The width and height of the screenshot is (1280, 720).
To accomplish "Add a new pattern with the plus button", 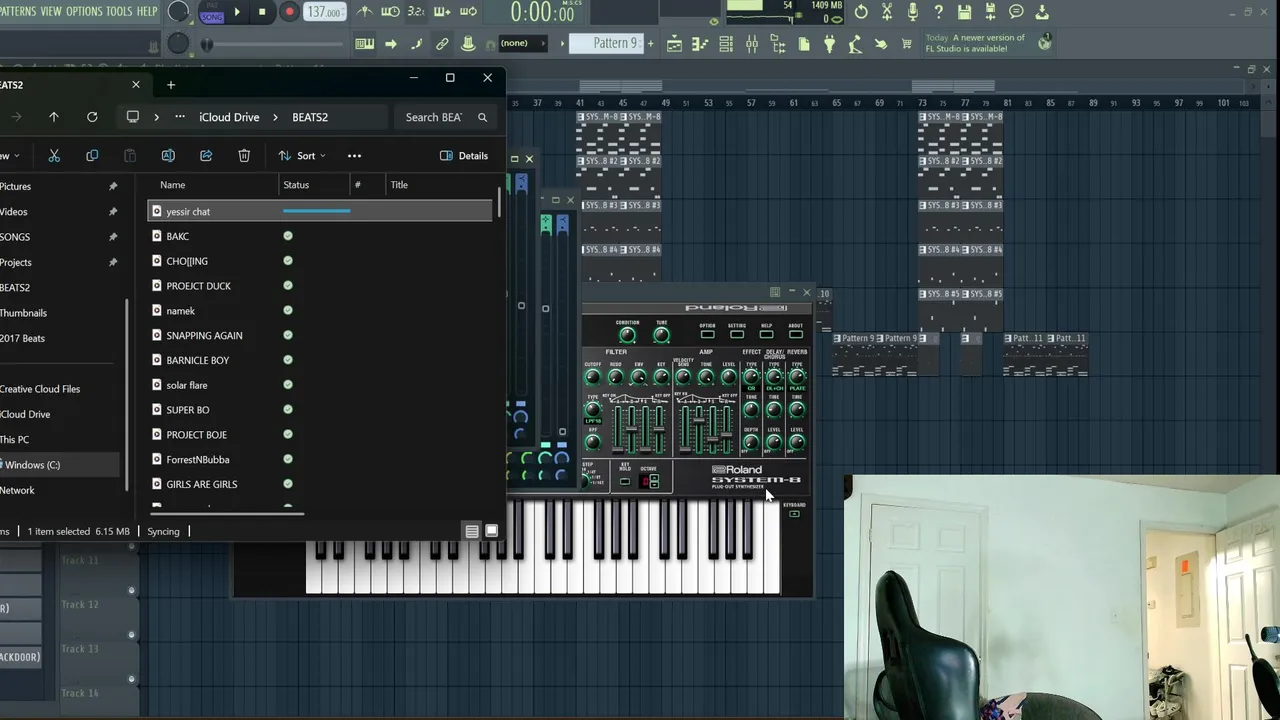I will 650,43.
